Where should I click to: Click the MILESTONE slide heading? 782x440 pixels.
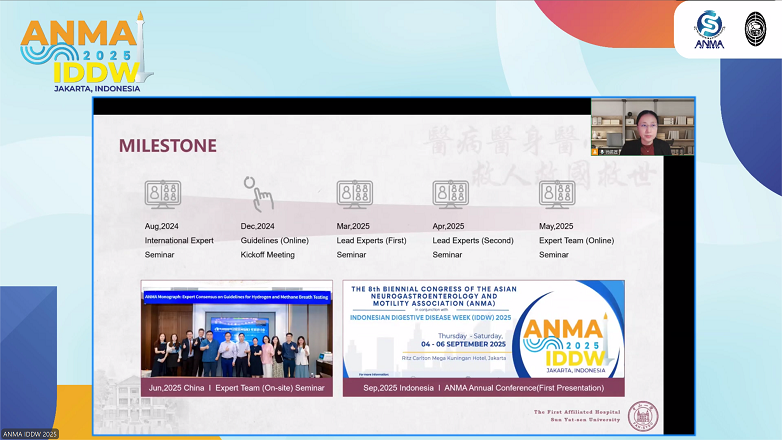(x=167, y=146)
